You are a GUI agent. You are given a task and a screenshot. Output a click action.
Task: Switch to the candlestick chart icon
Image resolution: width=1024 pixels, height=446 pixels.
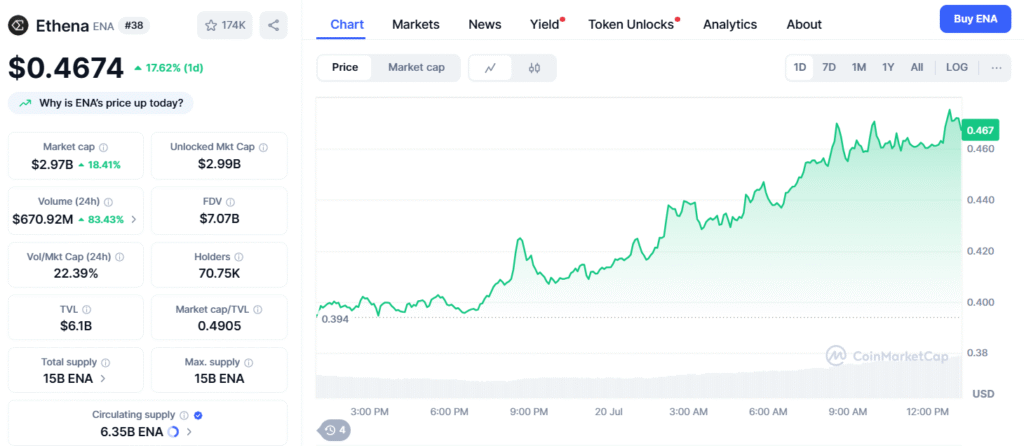pyautogui.click(x=534, y=68)
